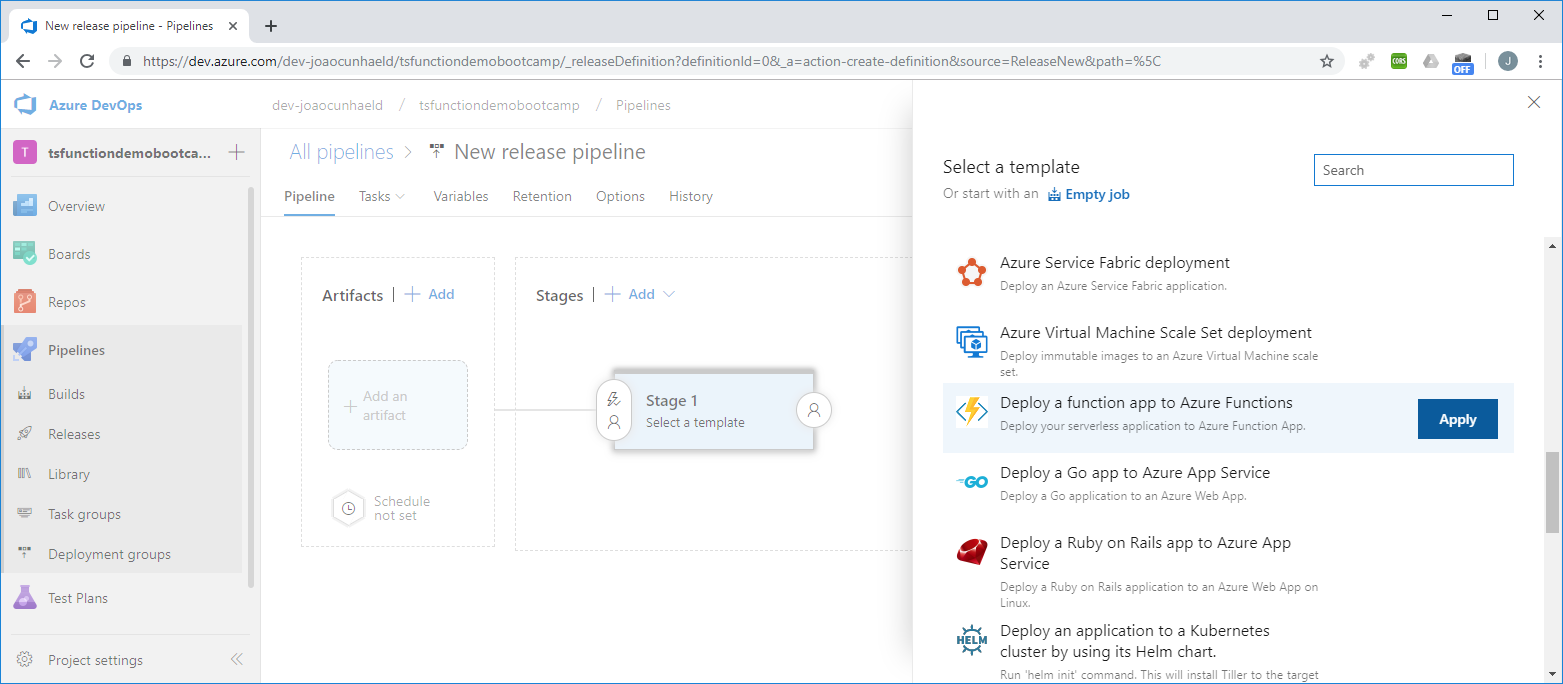Click Apply for Azure Functions template
Image resolution: width=1563 pixels, height=684 pixels.
(1457, 419)
